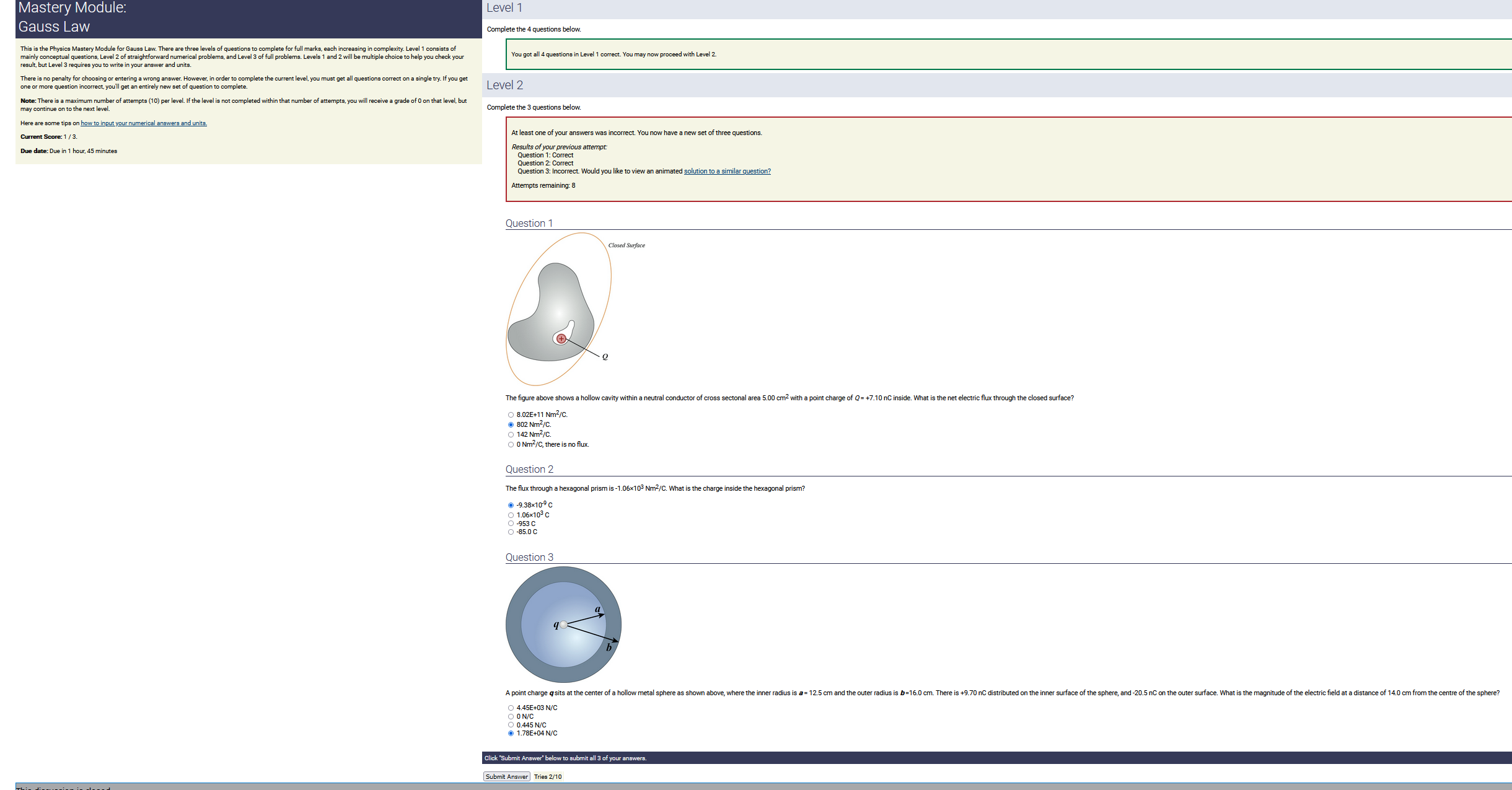Image resolution: width=1512 pixels, height=790 pixels.
Task: Choose the 142 Nm²/C answer
Action: (511, 435)
